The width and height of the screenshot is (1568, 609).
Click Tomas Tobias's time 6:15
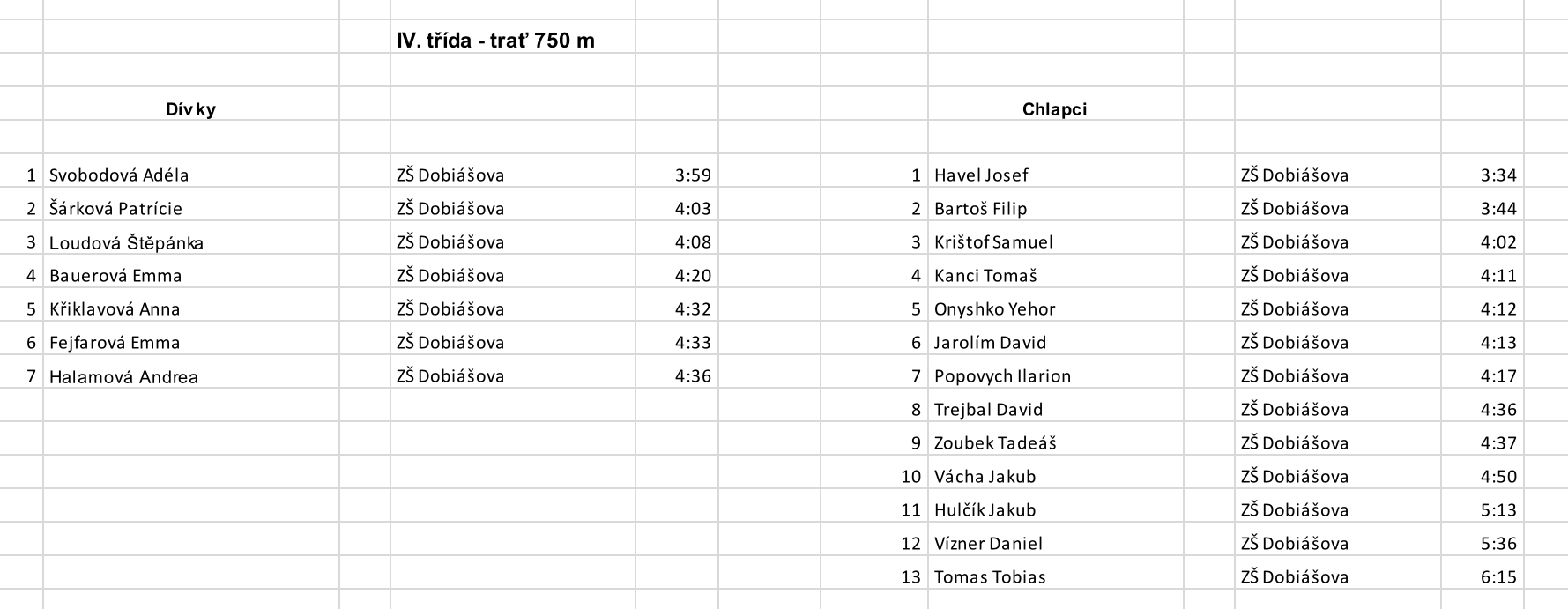[1498, 577]
